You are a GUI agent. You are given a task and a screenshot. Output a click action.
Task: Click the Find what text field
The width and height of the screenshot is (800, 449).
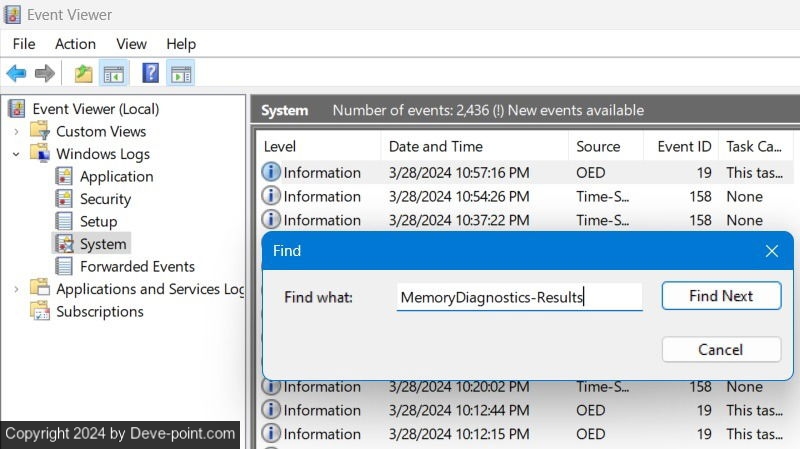518,297
